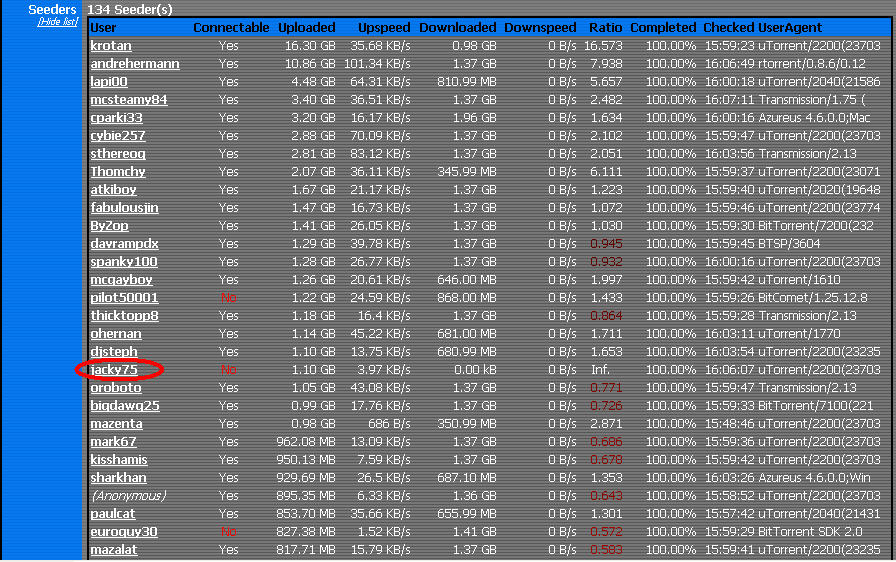The image size is (896, 562).
Task: Open bigdawg25's user page
Action: pyautogui.click(x=125, y=406)
